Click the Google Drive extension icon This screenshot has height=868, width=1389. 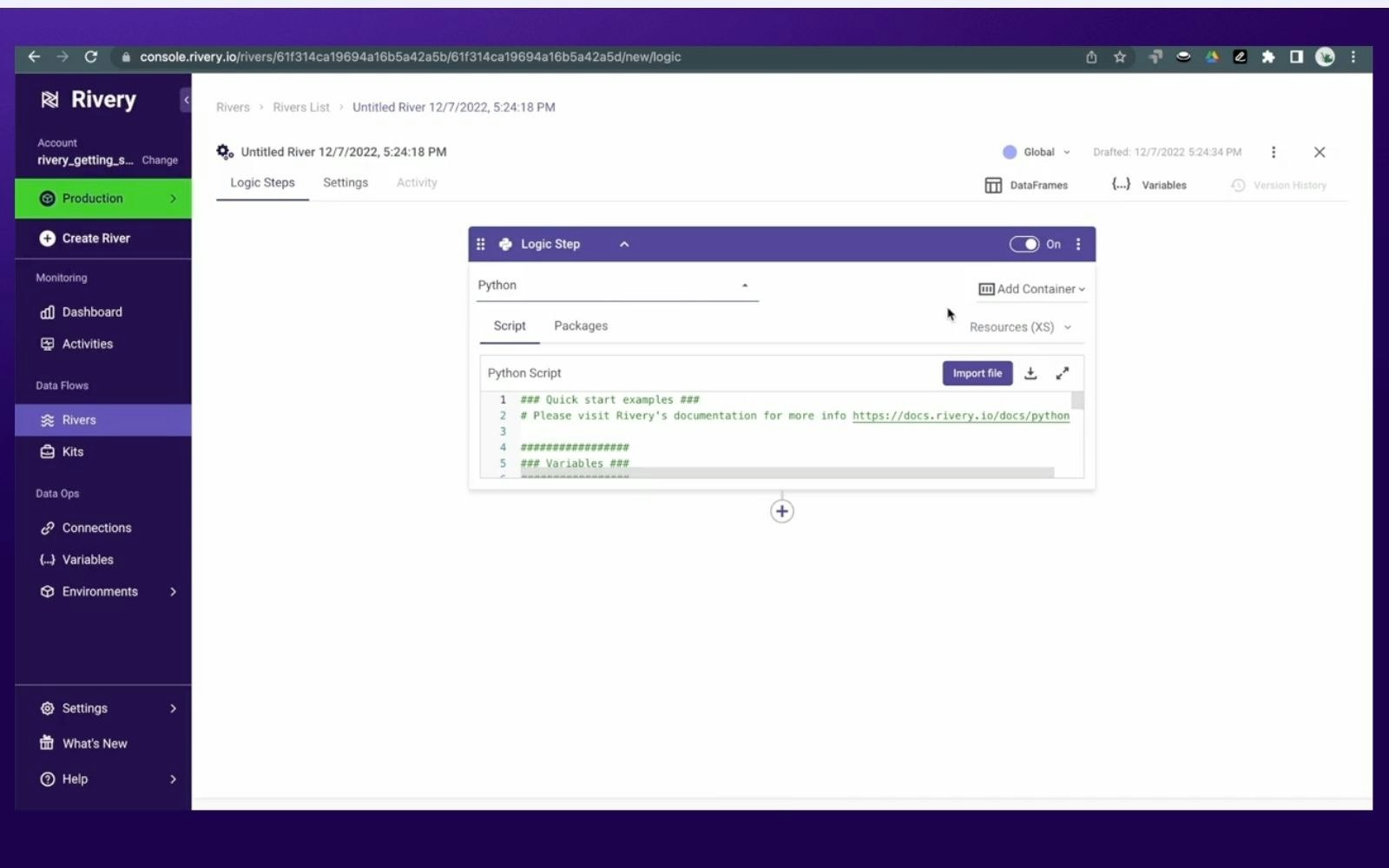click(1212, 57)
